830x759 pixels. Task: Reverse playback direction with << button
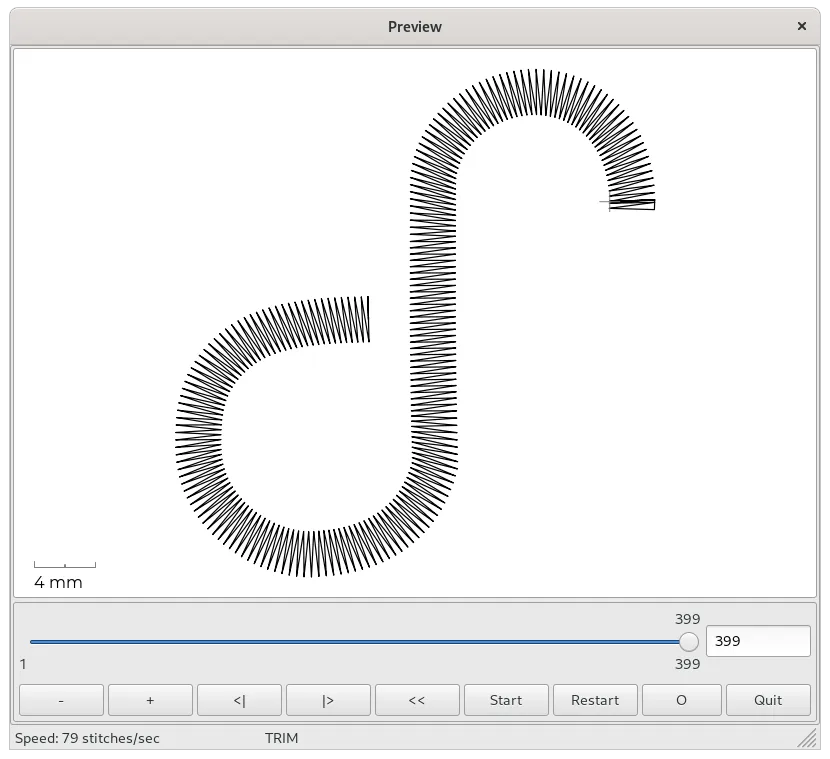417,700
